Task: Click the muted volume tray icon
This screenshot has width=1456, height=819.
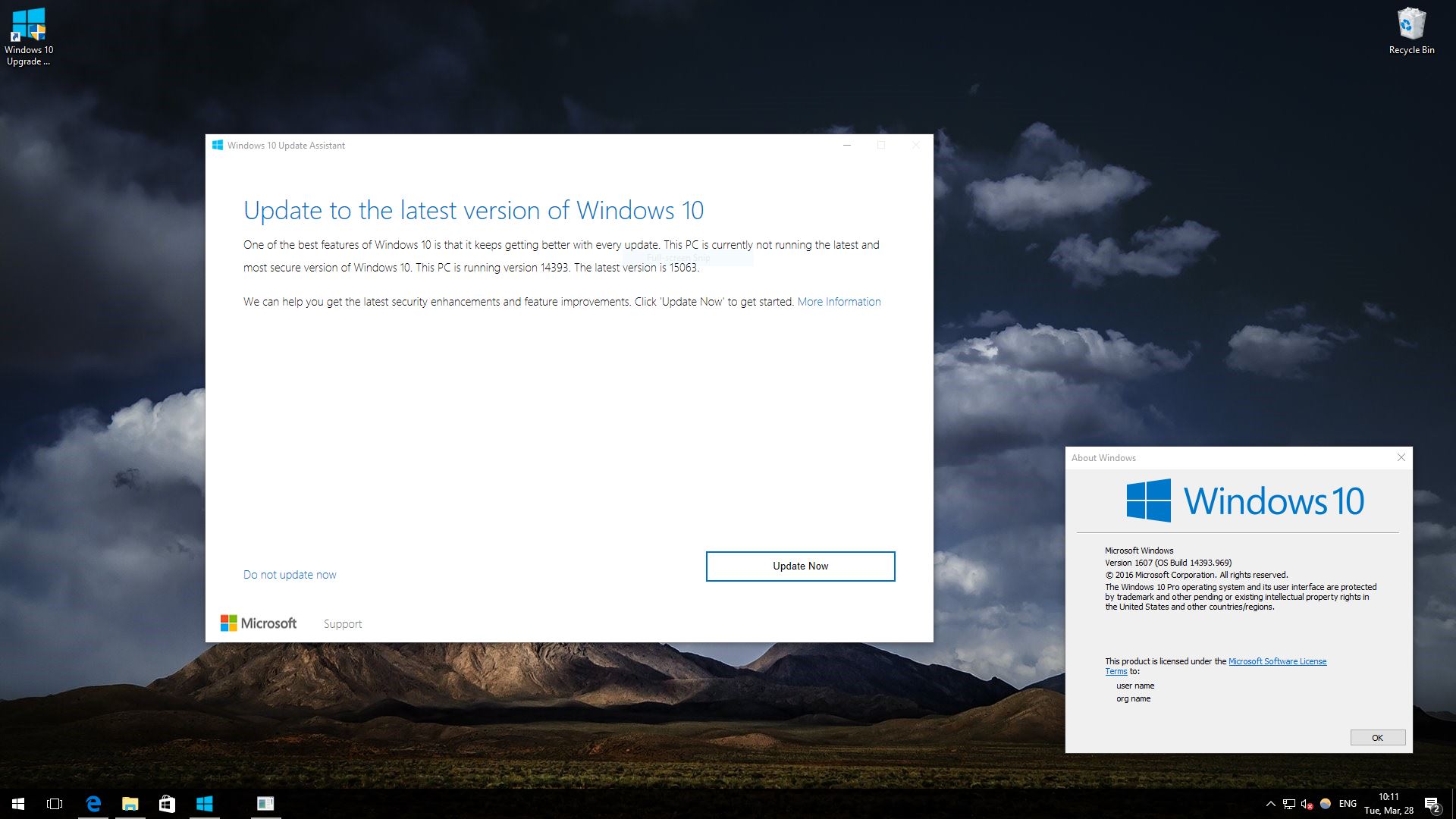Action: tap(1307, 804)
